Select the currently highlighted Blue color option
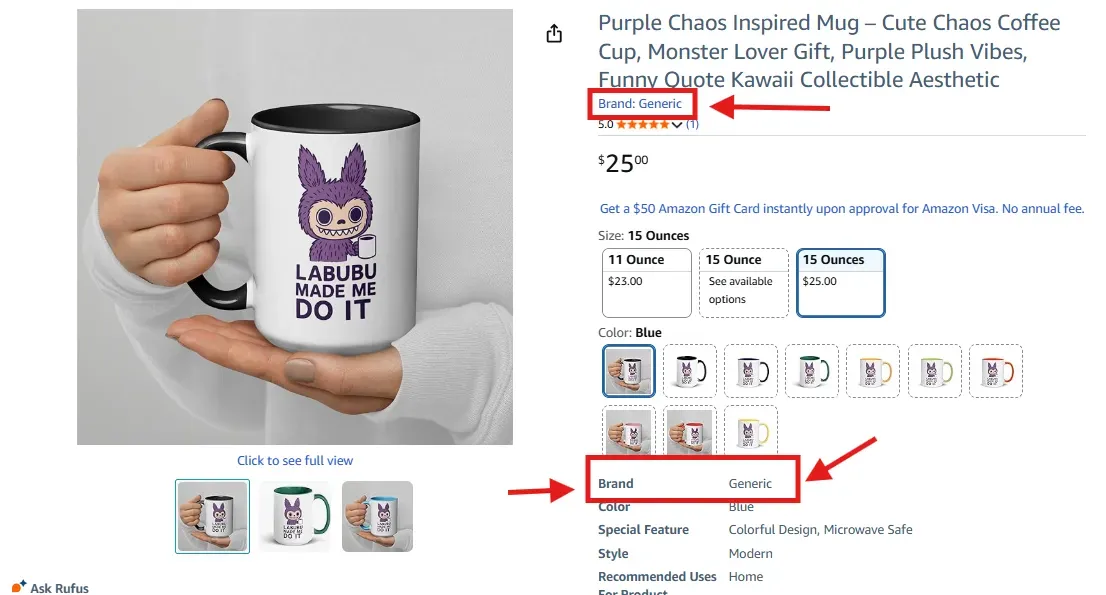Screen dimensions: 1106x595 pyautogui.click(x=628, y=370)
